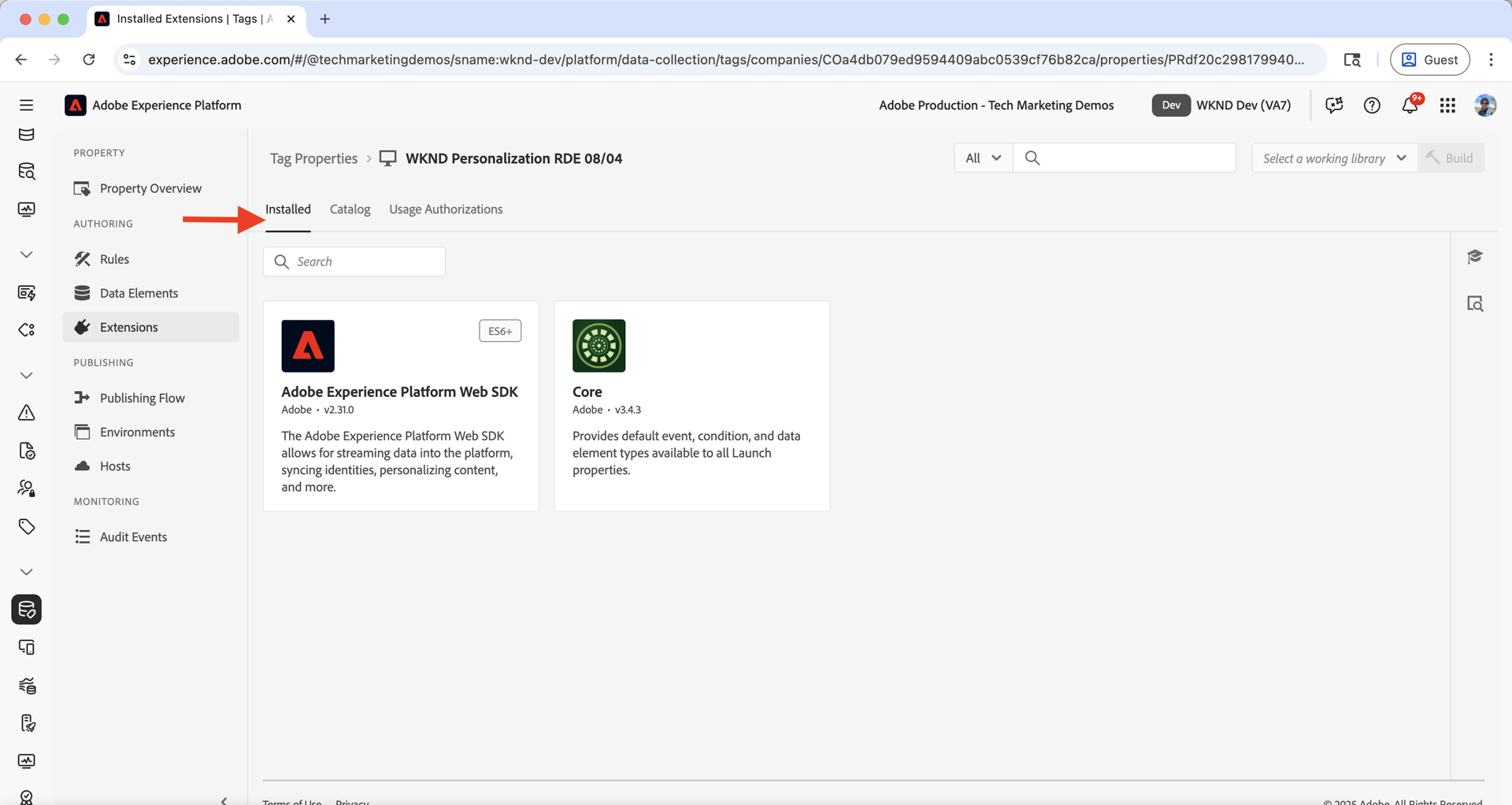The width and height of the screenshot is (1512, 805).
Task: Click the extensions Search field
Action: coord(354,262)
